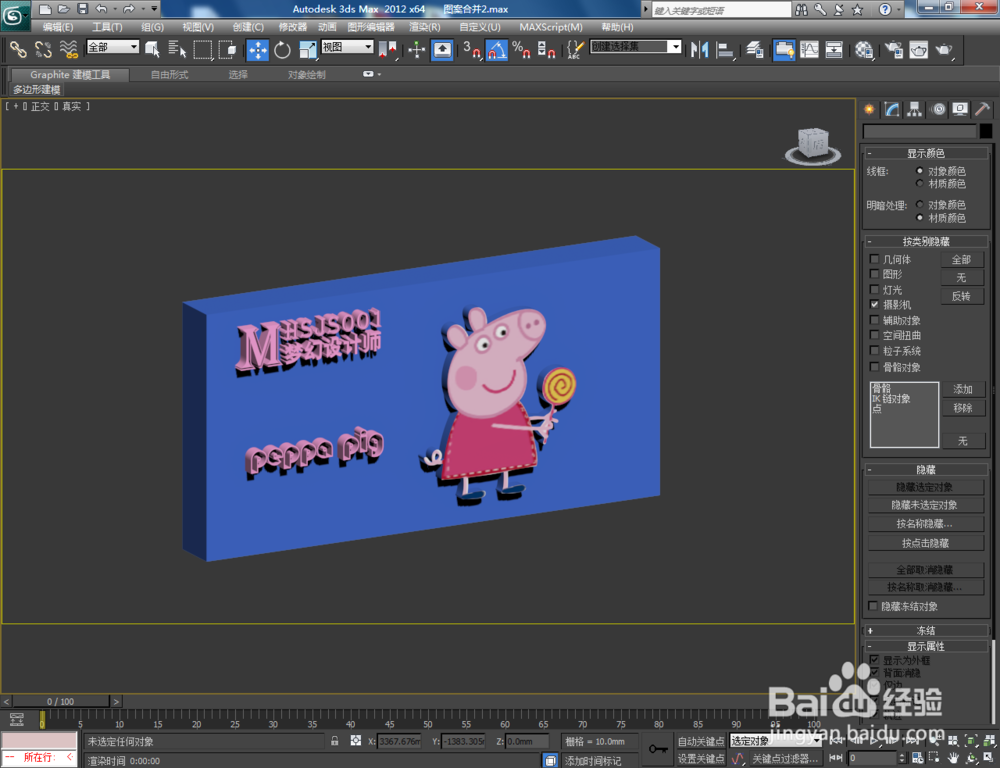1000x768 pixels.
Task: Click the Set Keys key icon
Action: [658, 748]
